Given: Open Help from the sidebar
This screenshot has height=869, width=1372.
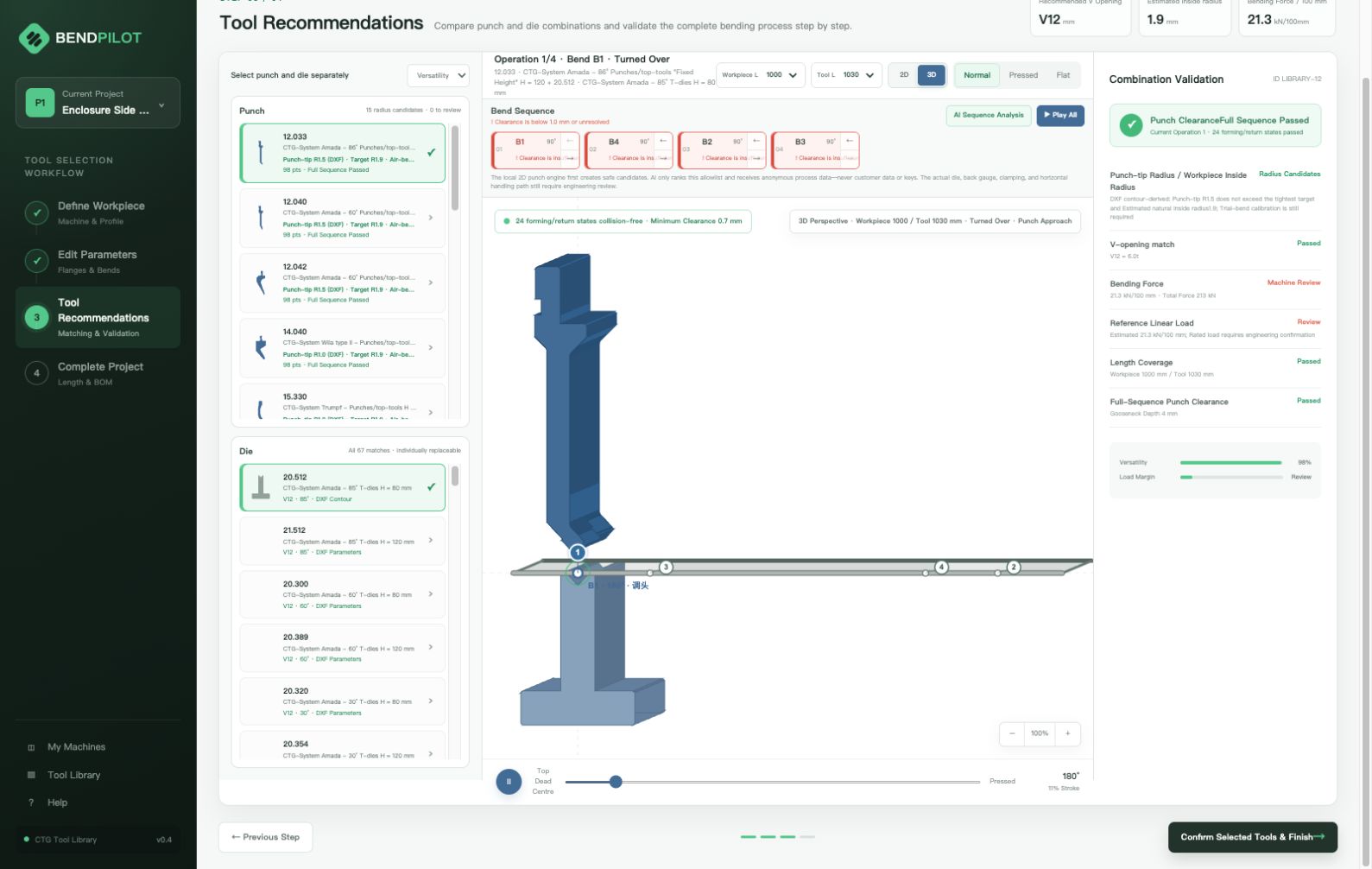Looking at the screenshot, I should click(57, 802).
